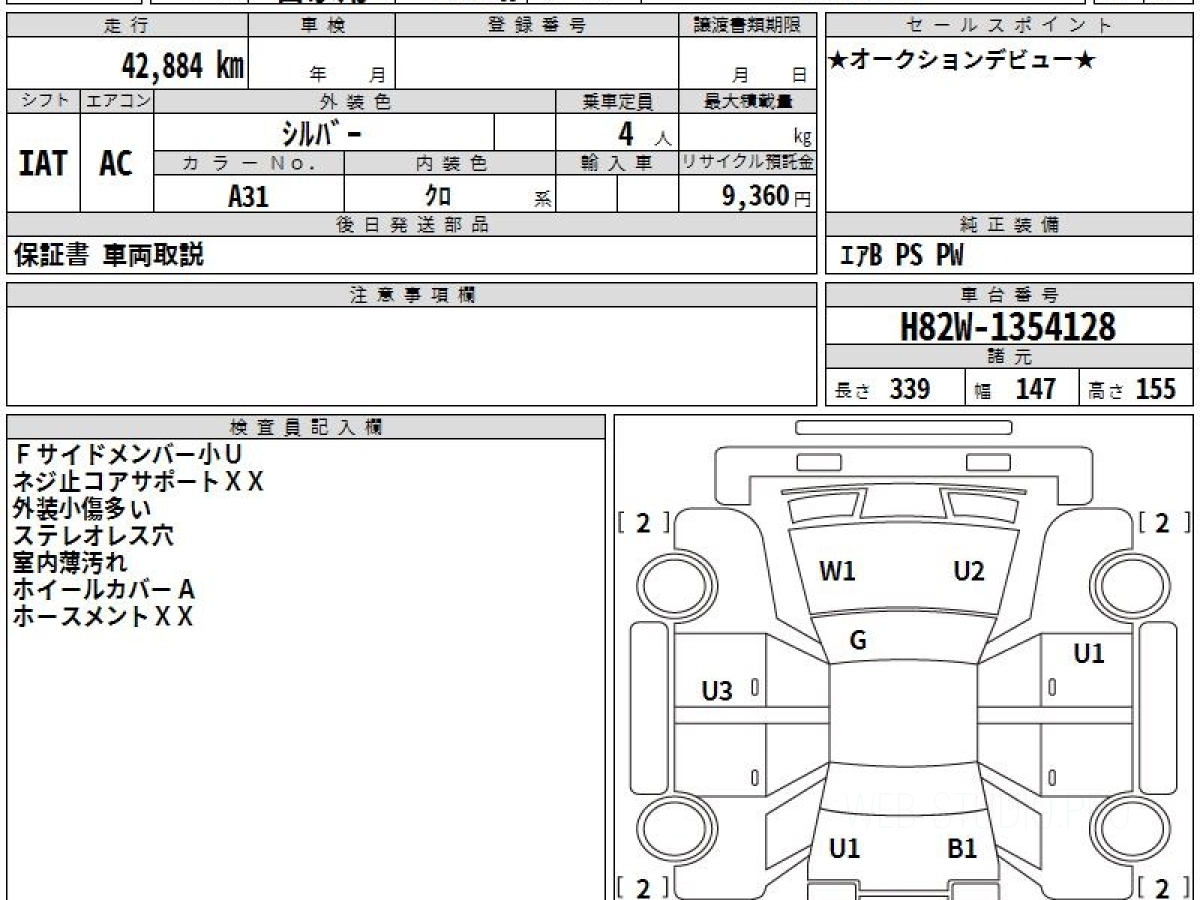
Task: Click the 輸入車 header
Action: click(617, 163)
